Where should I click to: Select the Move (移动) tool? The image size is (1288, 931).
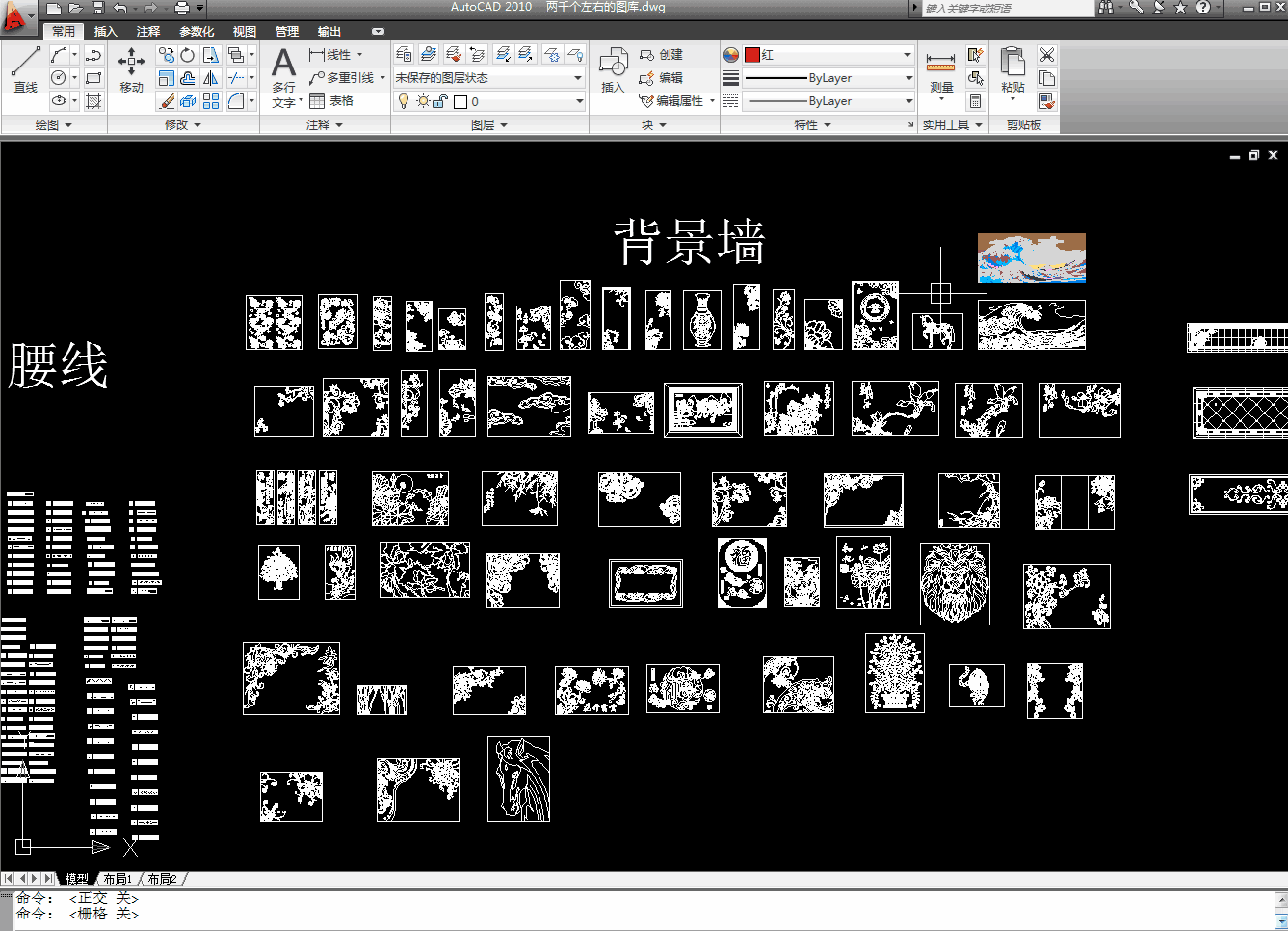click(132, 68)
